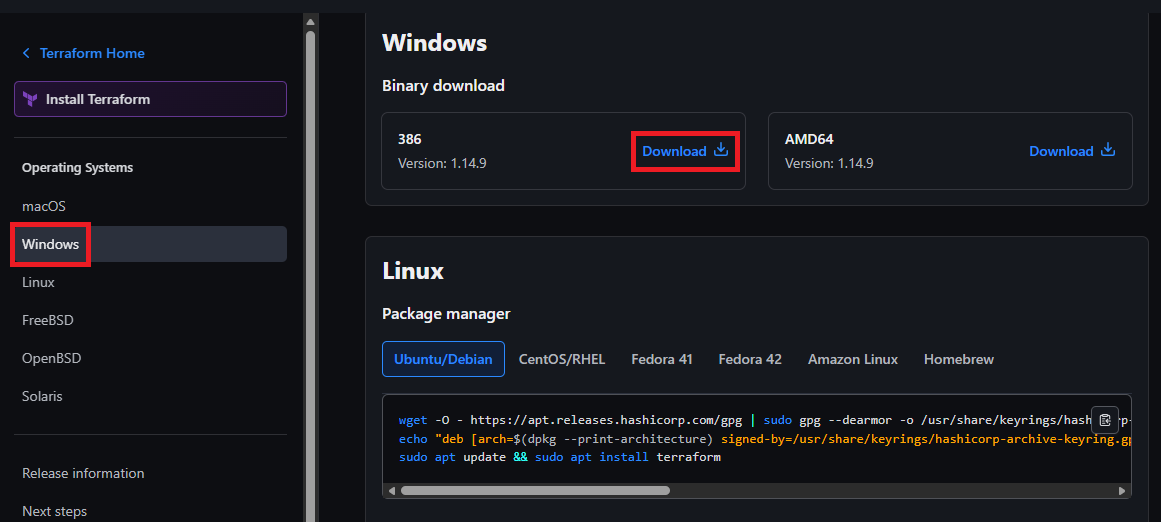This screenshot has height=522, width=1161.
Task: Copy the Linux install command via clipboard icon
Action: point(1105,420)
